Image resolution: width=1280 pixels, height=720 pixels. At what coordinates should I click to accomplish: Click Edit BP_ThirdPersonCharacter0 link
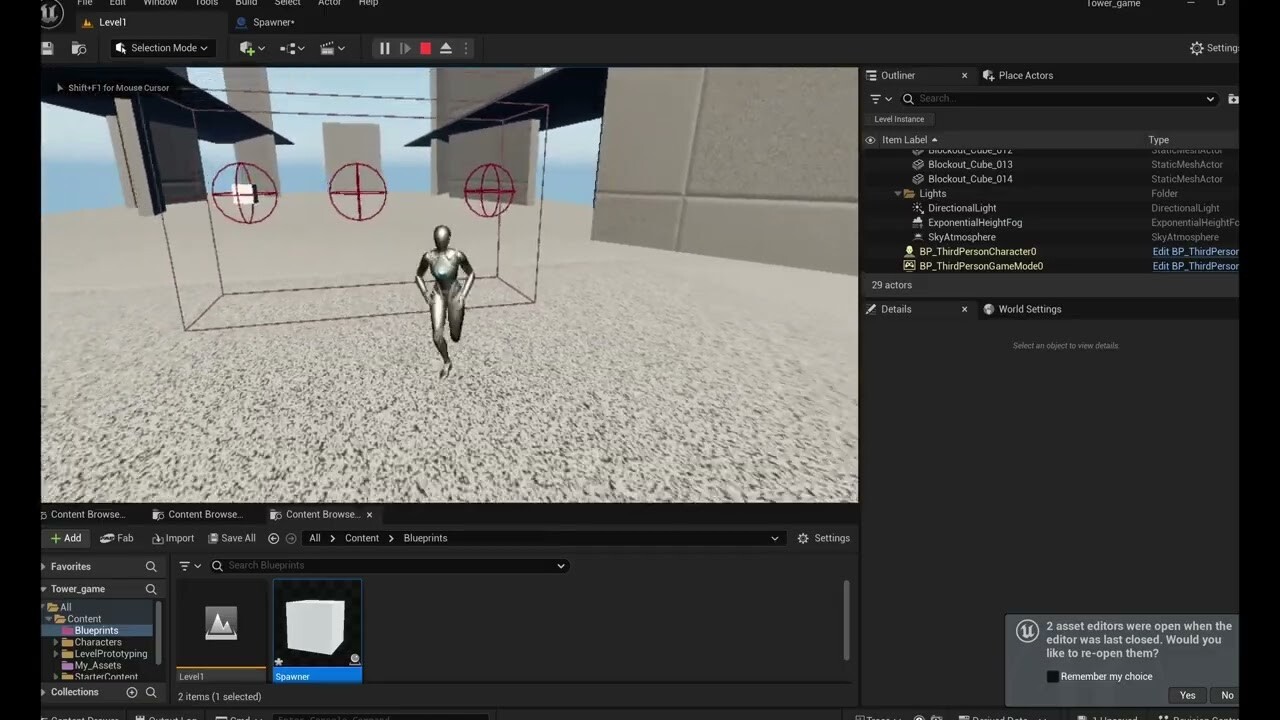(1196, 251)
